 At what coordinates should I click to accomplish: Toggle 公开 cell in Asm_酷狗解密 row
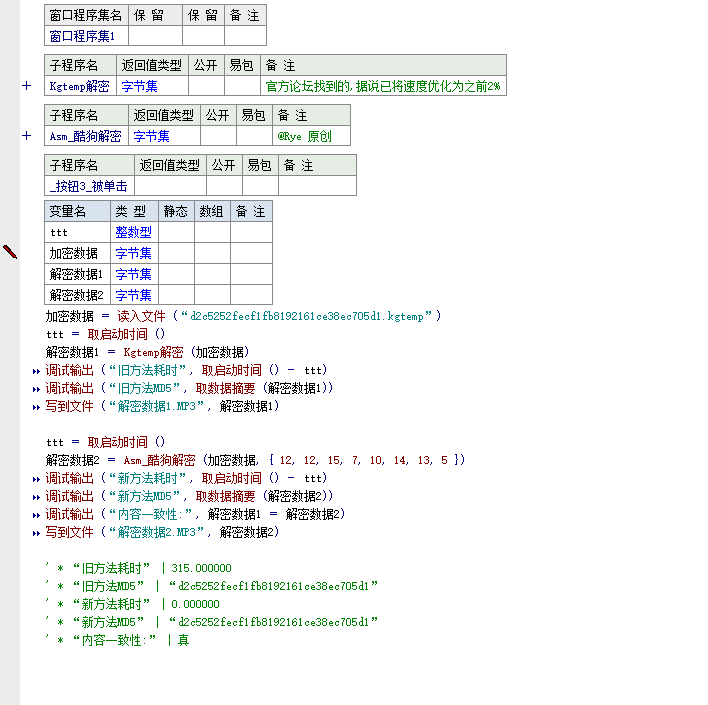pyautogui.click(x=219, y=135)
